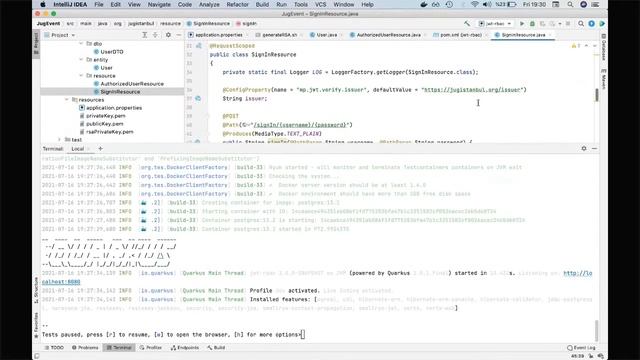
Task: Select publicKey.pem in project tree
Action: (x=104, y=124)
